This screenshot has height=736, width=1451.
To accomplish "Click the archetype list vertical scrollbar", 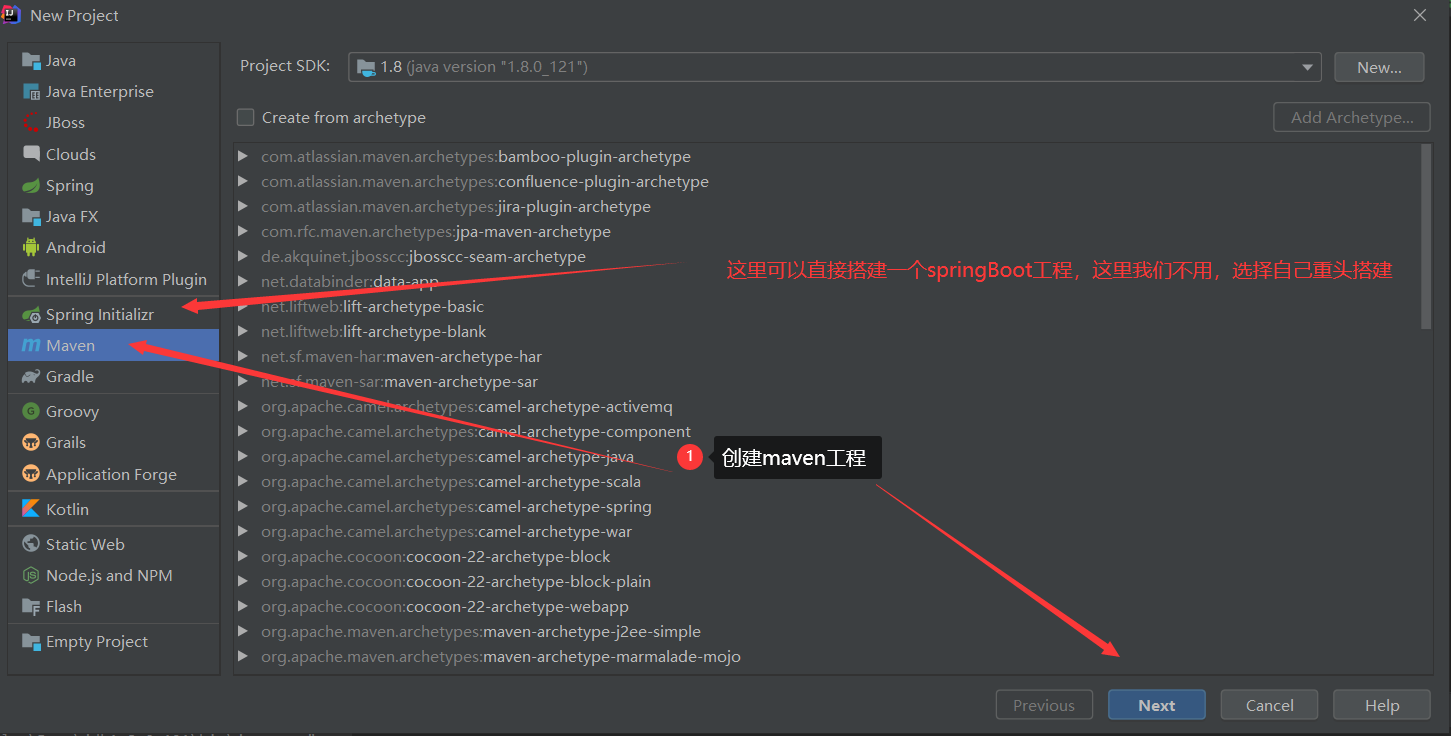I will [1426, 236].
